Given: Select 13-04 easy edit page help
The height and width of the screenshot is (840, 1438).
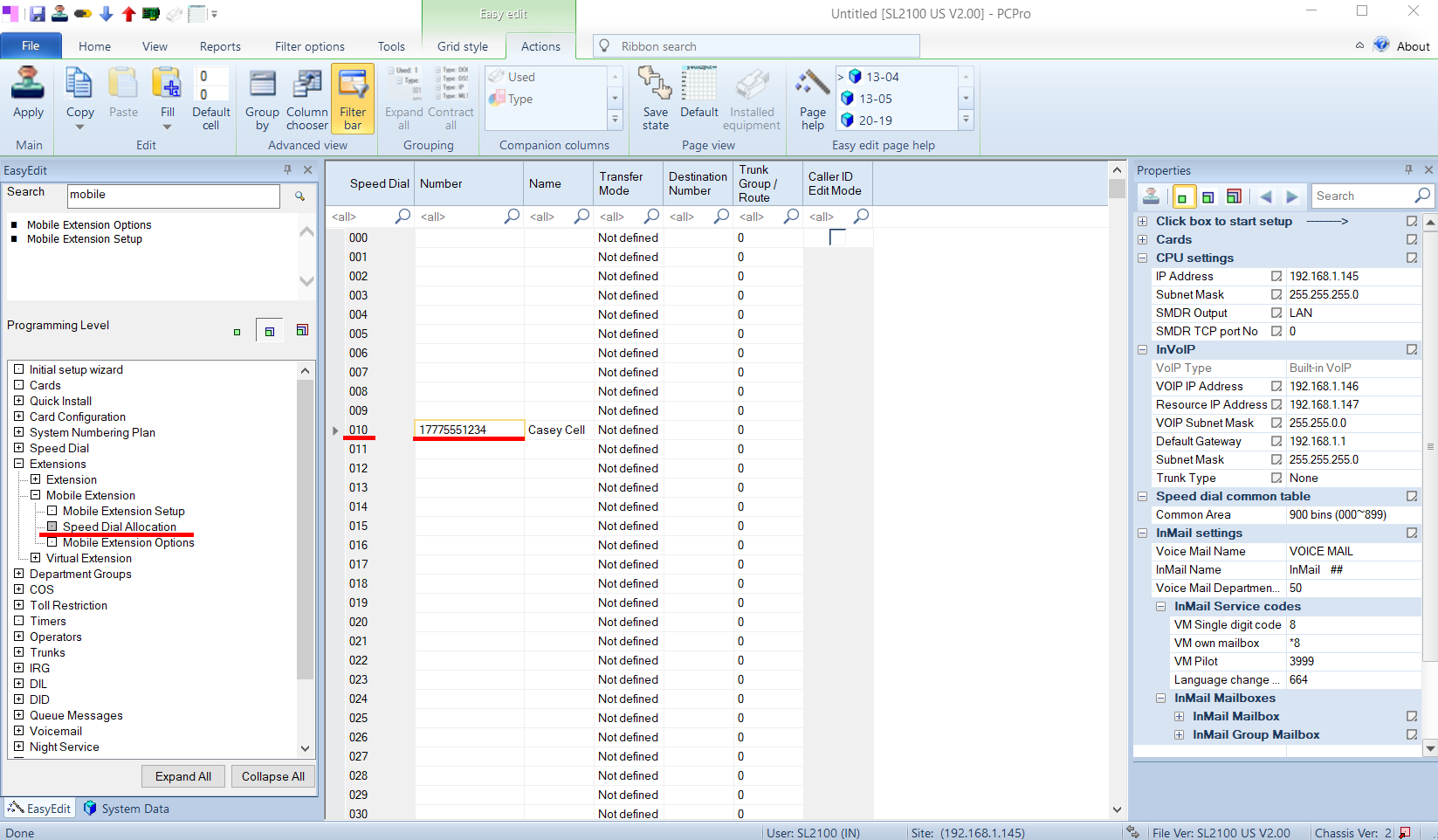Looking at the screenshot, I should click(883, 77).
